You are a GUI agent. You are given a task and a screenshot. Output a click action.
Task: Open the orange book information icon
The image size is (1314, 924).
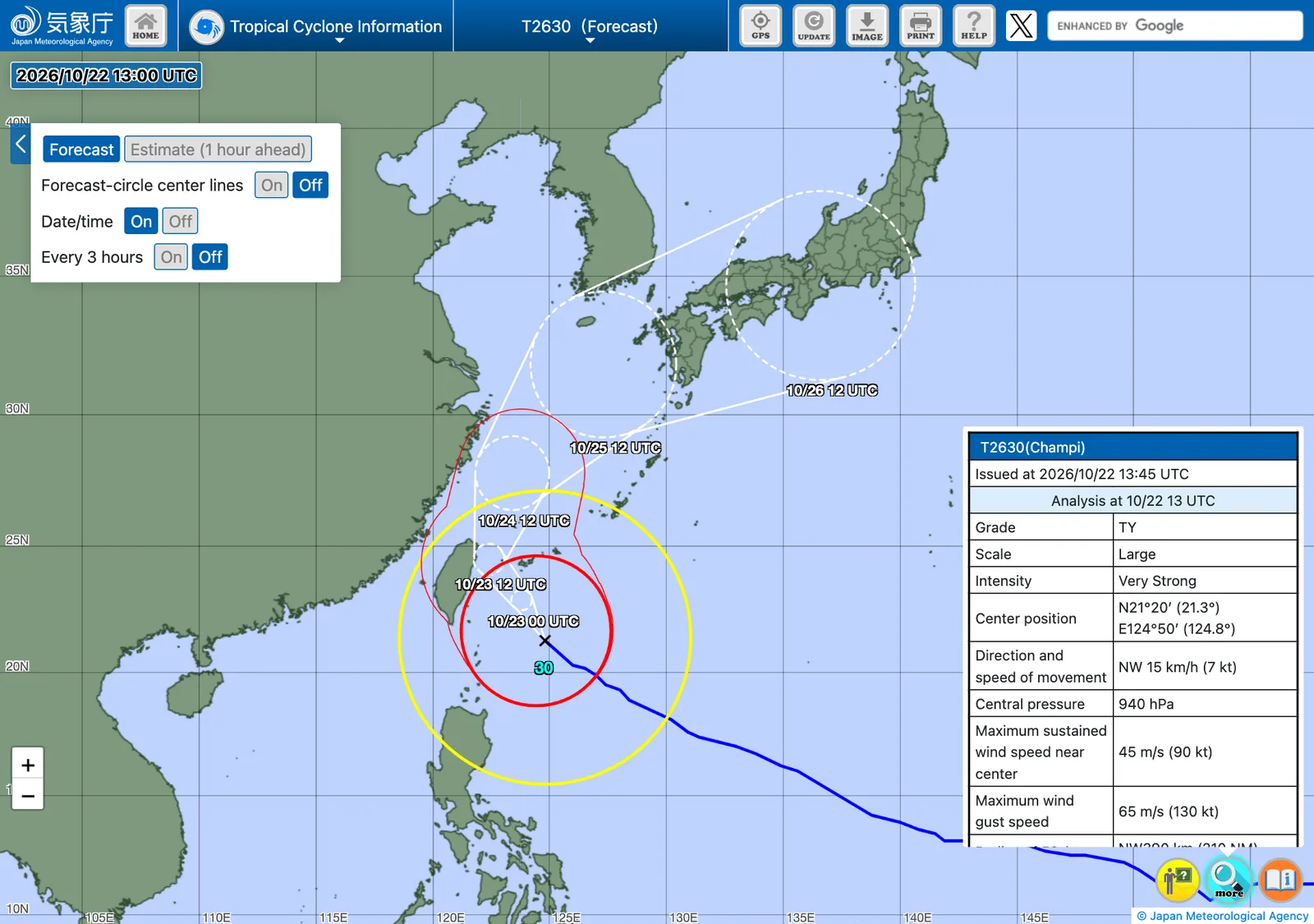coord(1281,880)
